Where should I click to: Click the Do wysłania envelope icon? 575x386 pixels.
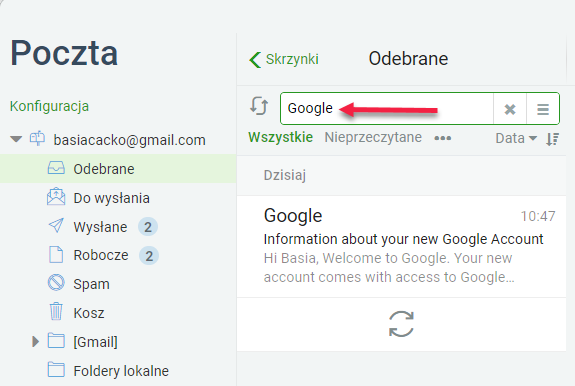point(56,196)
